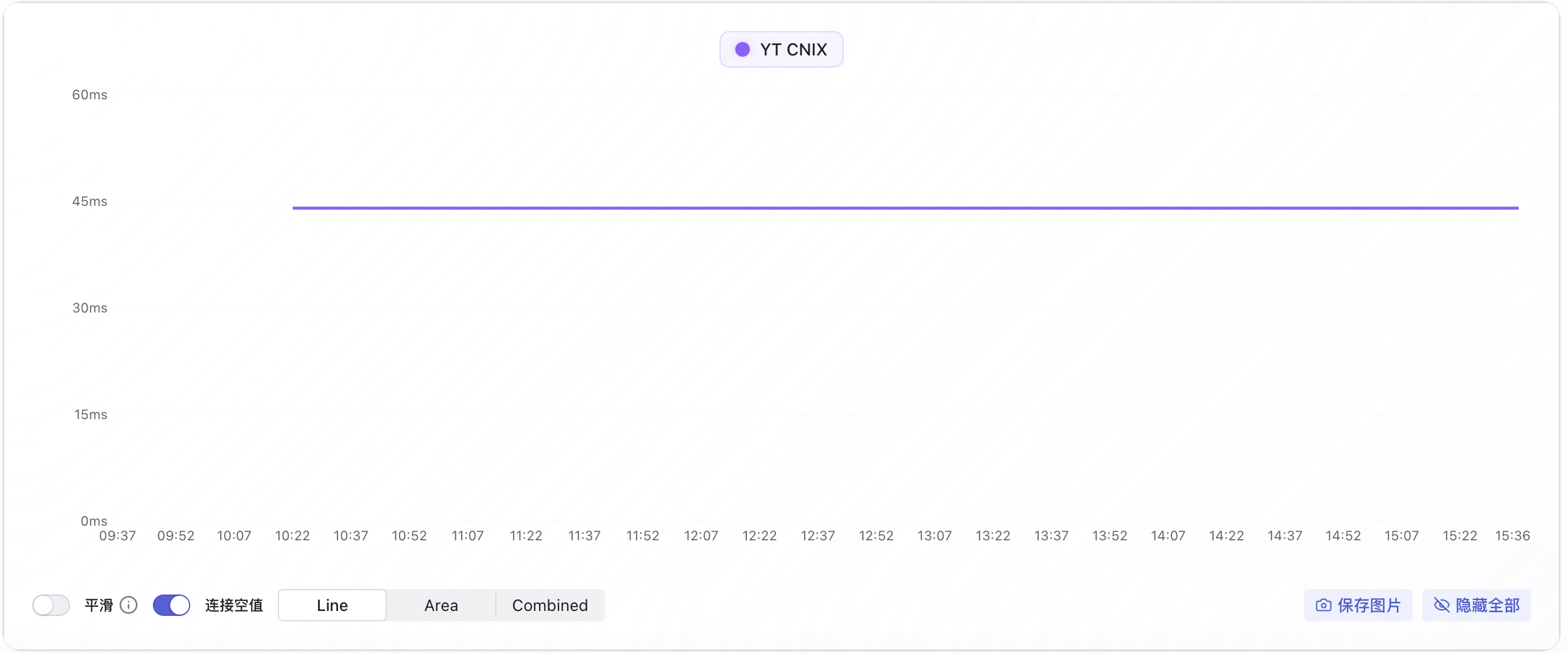The width and height of the screenshot is (1568, 653).
Task: Disable the 连接空值 toggle switch
Action: 171,605
